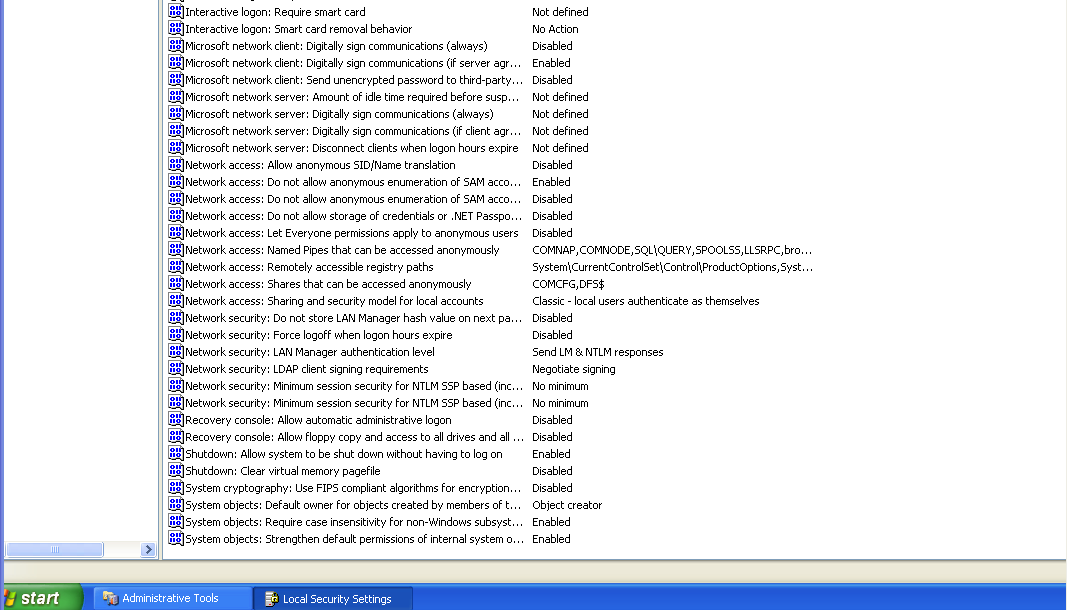Click the COMNAP,COMNODE,SQL\QUERY named pipes value

coord(672,250)
